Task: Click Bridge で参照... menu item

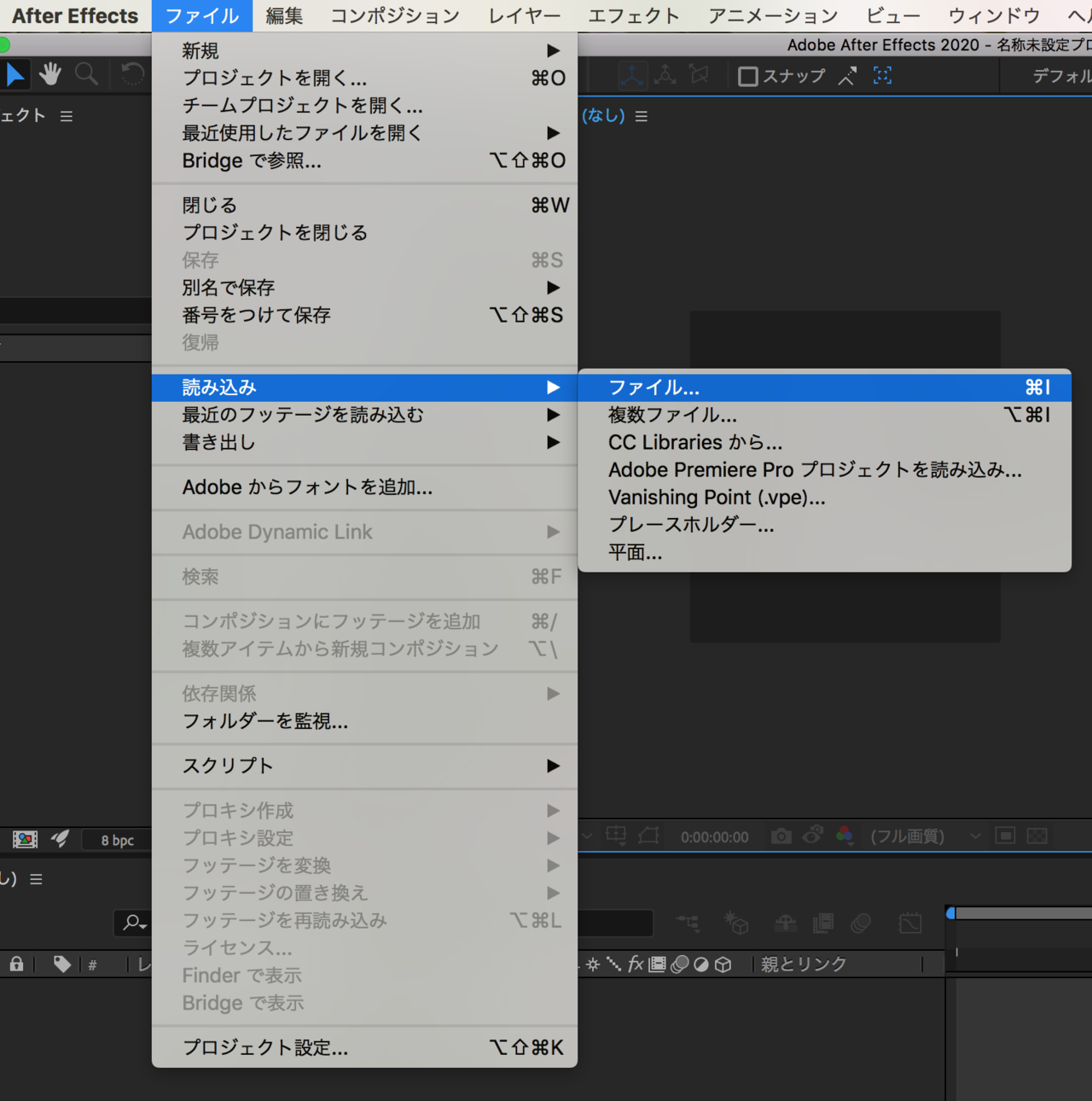Action: pyautogui.click(x=364, y=160)
